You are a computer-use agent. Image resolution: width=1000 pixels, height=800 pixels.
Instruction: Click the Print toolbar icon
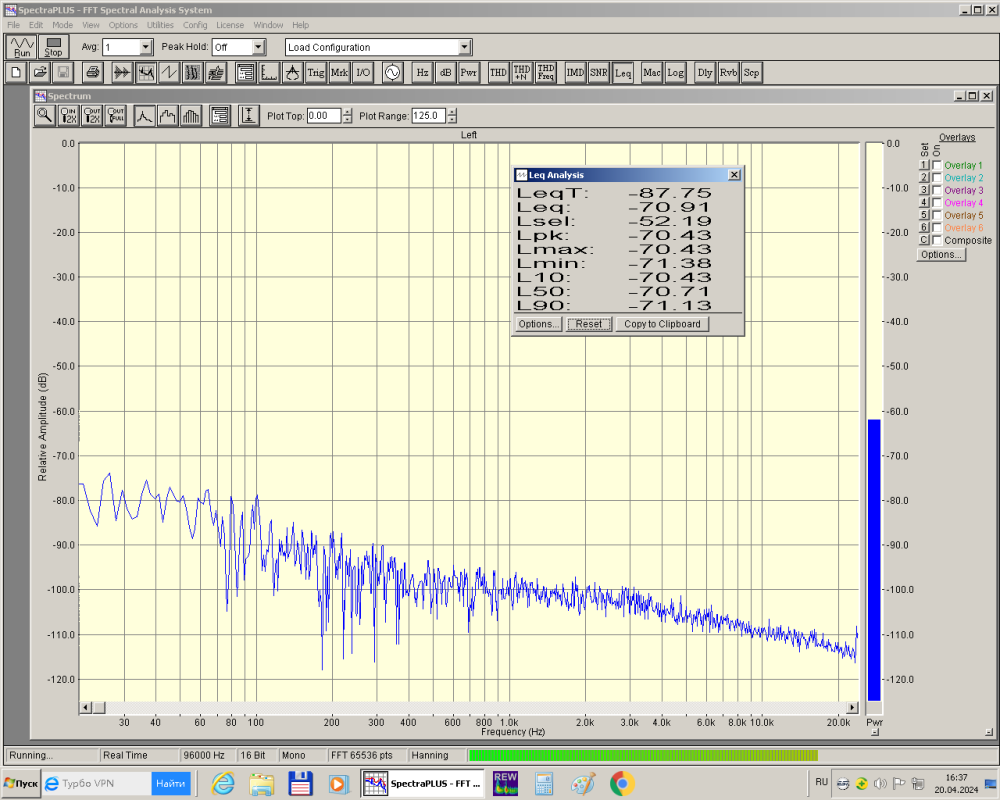(x=92, y=72)
